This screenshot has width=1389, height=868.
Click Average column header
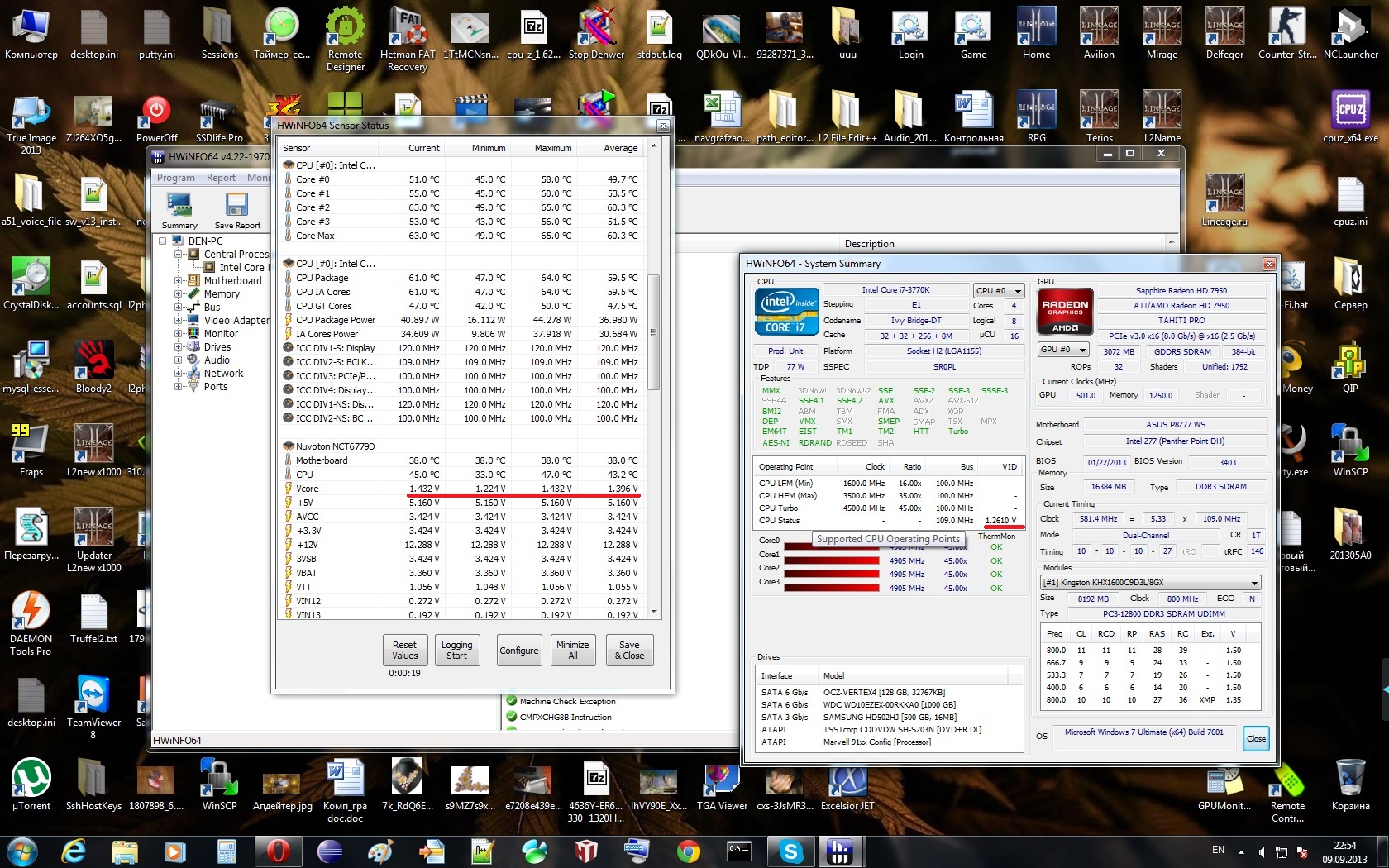[620, 148]
